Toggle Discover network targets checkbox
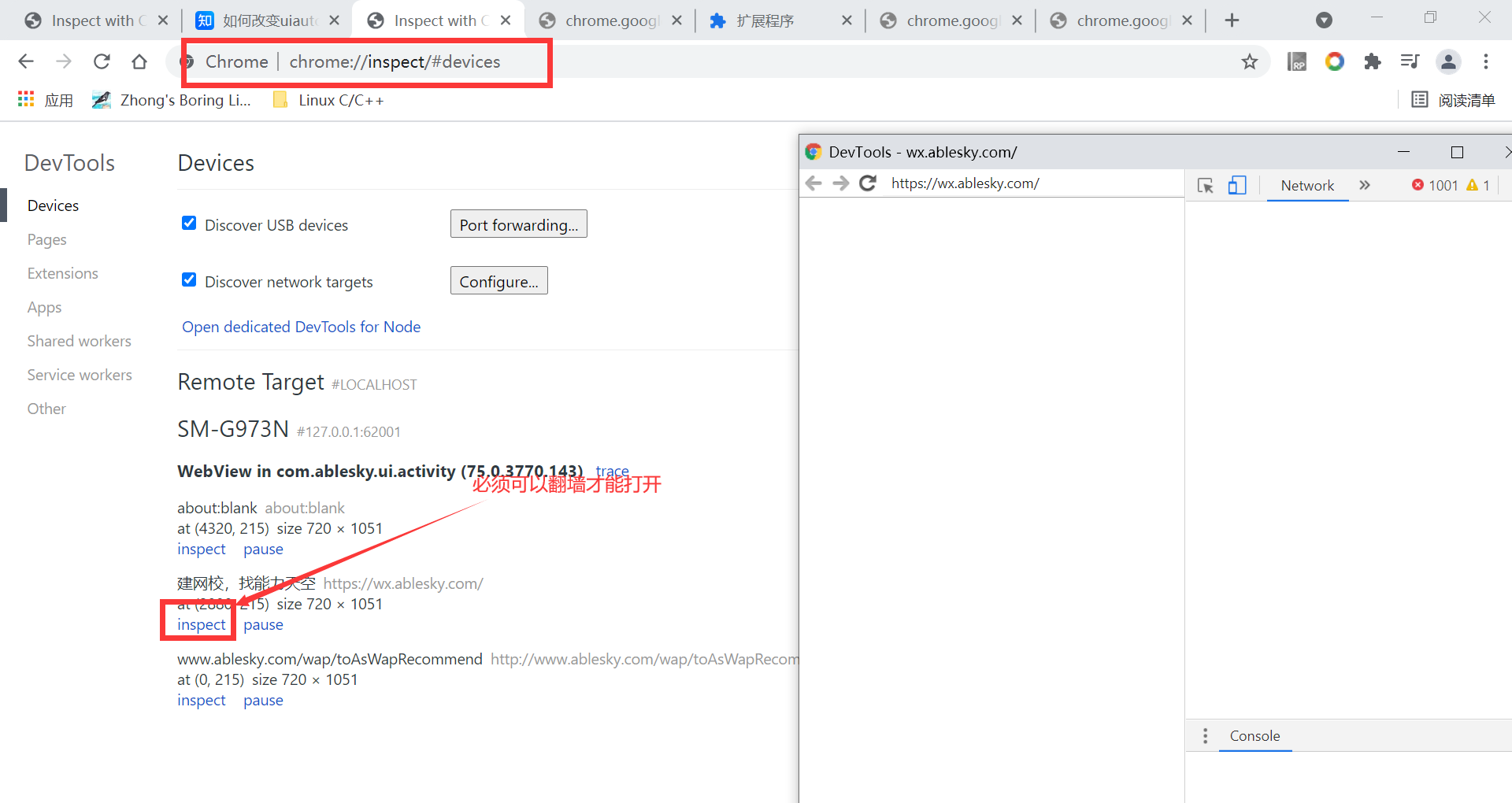1512x803 pixels. [189, 279]
